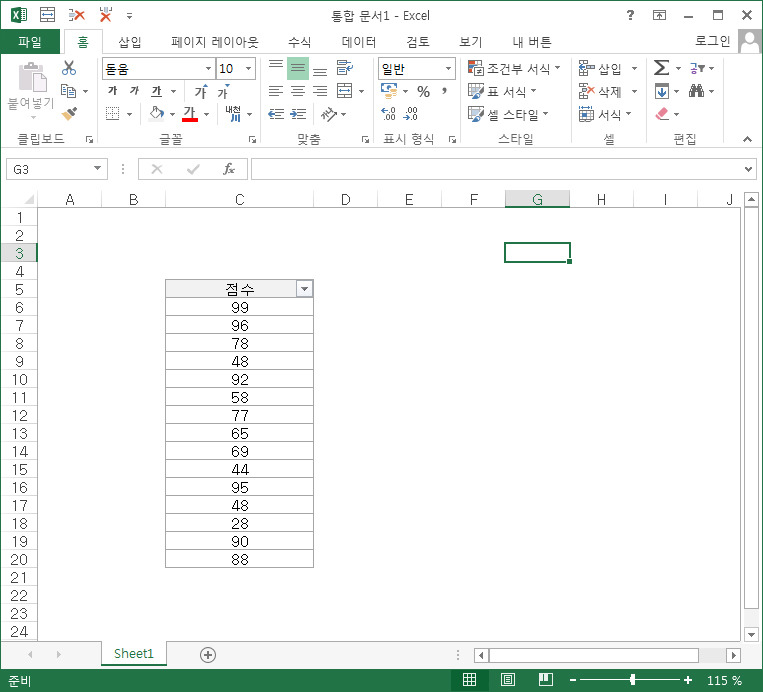This screenshot has height=692, width=763.
Task: Click the Clear eraser icon
Action: point(662,114)
